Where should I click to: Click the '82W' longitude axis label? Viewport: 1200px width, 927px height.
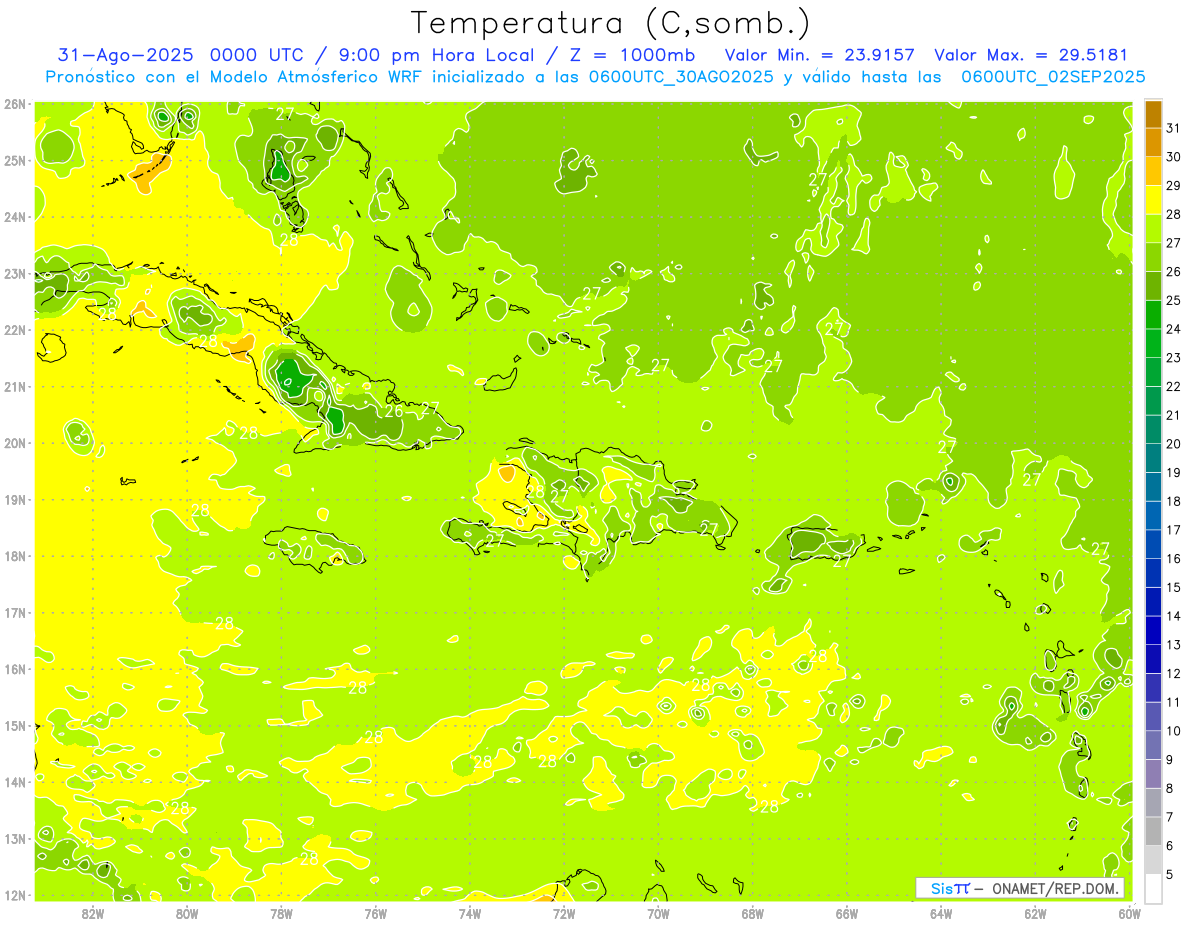(x=93, y=913)
